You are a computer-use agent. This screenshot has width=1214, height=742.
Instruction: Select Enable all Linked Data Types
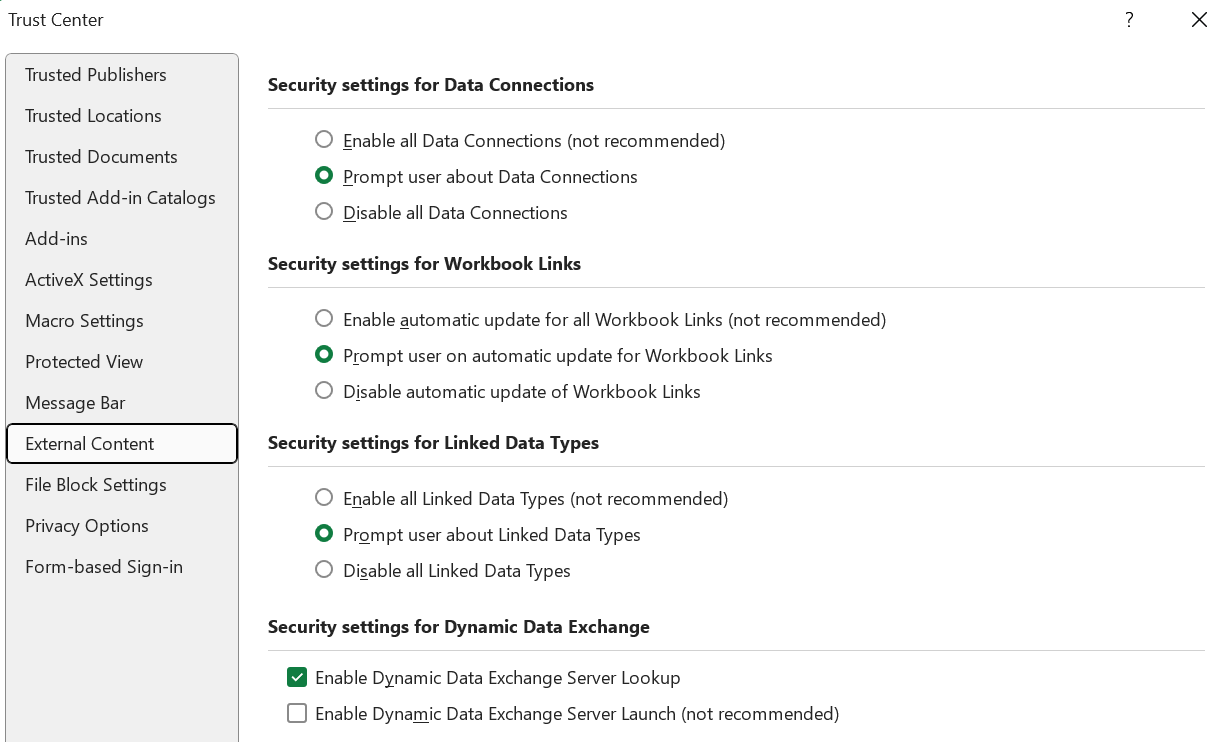pyautogui.click(x=324, y=497)
